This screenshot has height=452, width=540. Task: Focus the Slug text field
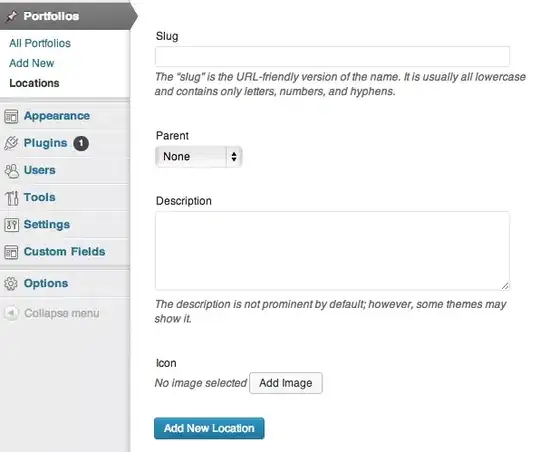(332, 56)
